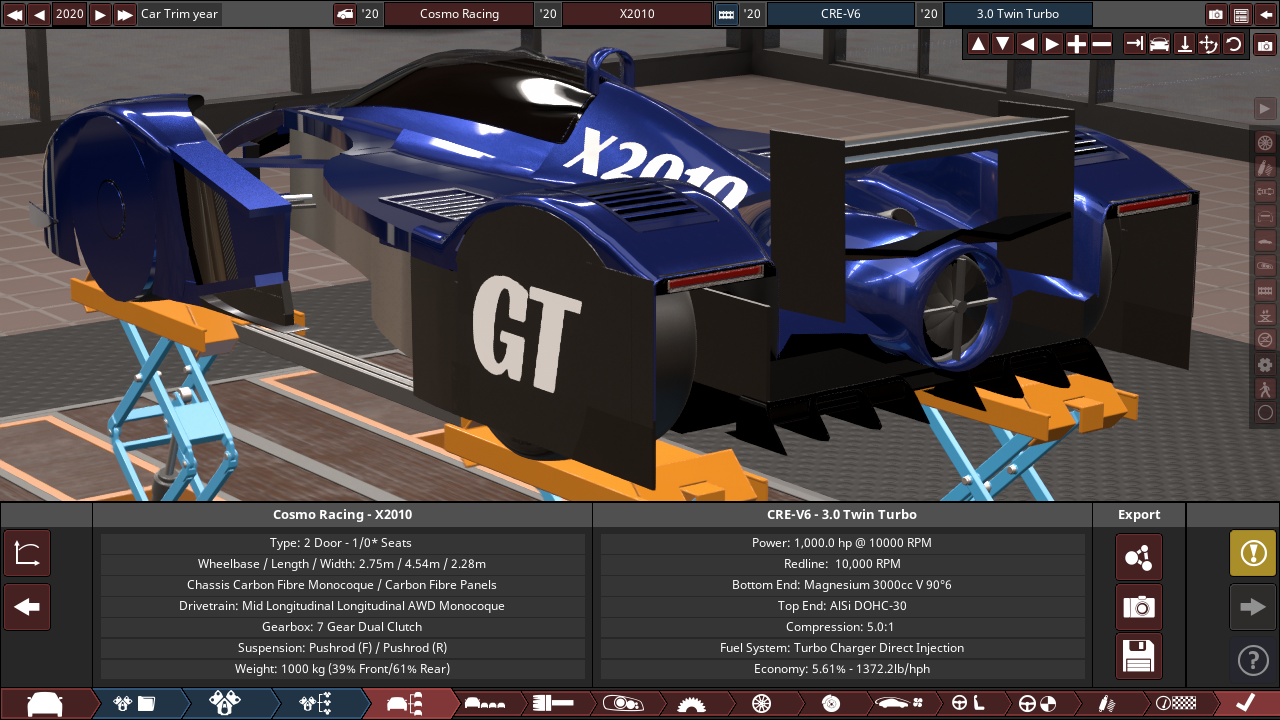Click the 2020 year value

click(x=70, y=14)
